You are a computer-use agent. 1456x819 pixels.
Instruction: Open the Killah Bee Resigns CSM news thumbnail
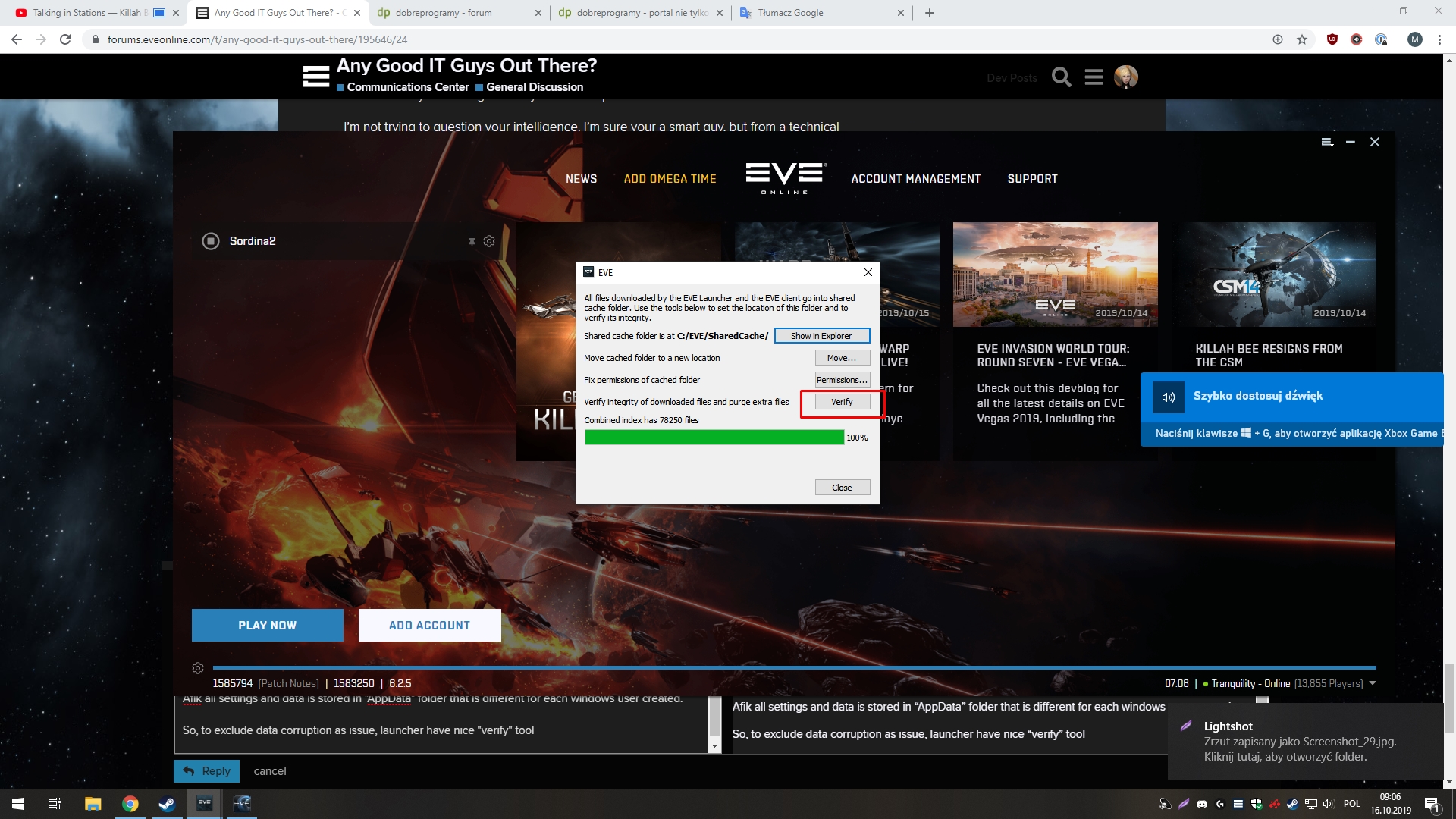[1273, 275]
